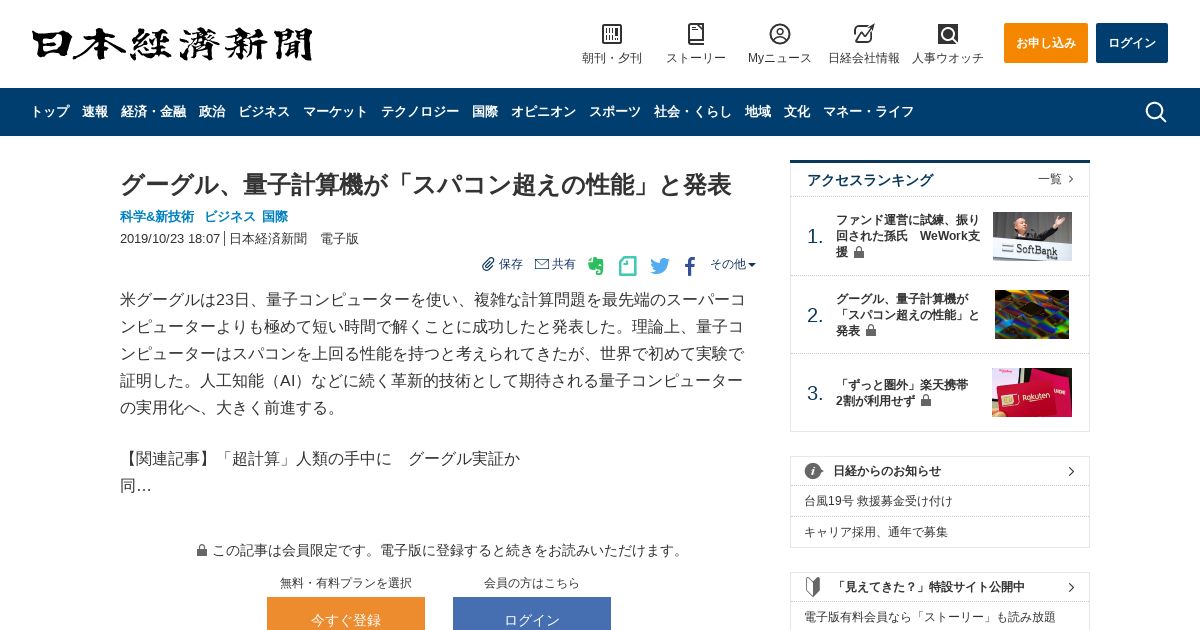
Task: Click text 電子版有料会員なら「ストーリー」も読み放題
Action: (x=930, y=617)
